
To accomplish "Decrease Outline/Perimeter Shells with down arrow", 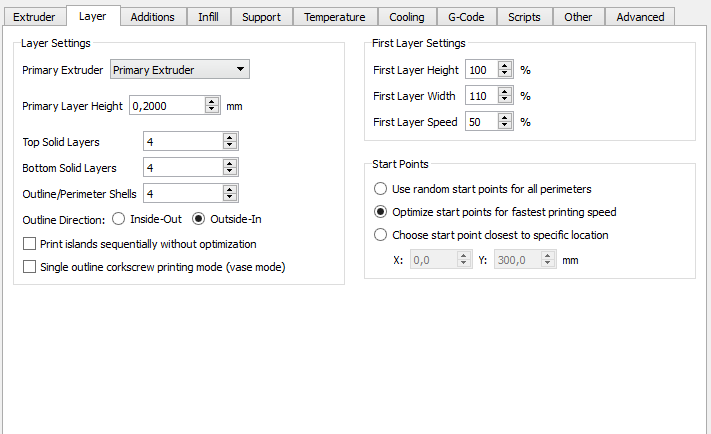I will coord(230,197).
